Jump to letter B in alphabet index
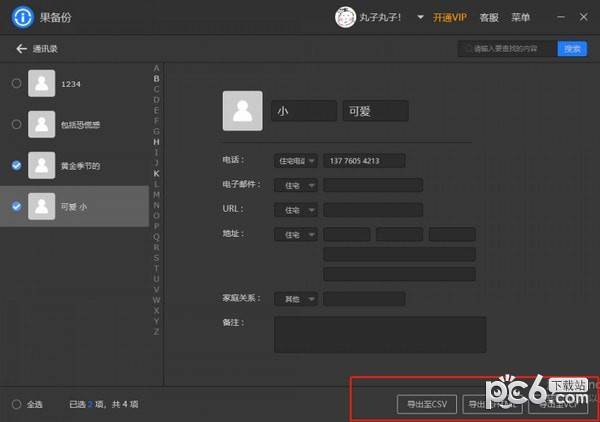Viewport: 600px width, 422px height. [156, 79]
